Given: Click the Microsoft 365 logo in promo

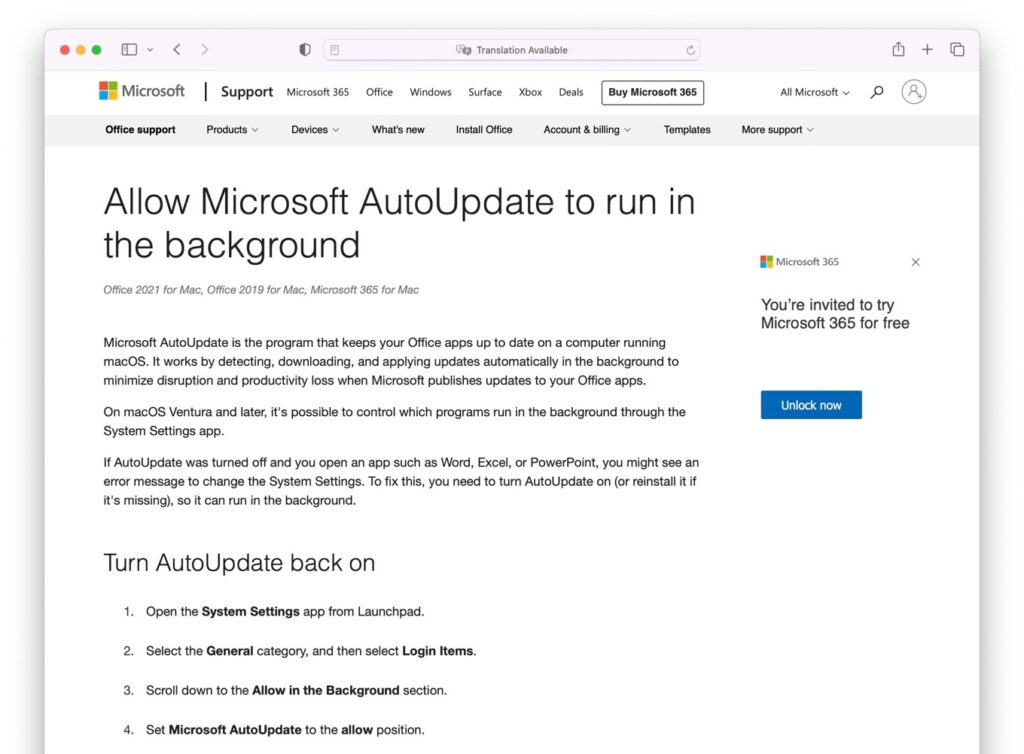Looking at the screenshot, I should [x=799, y=262].
